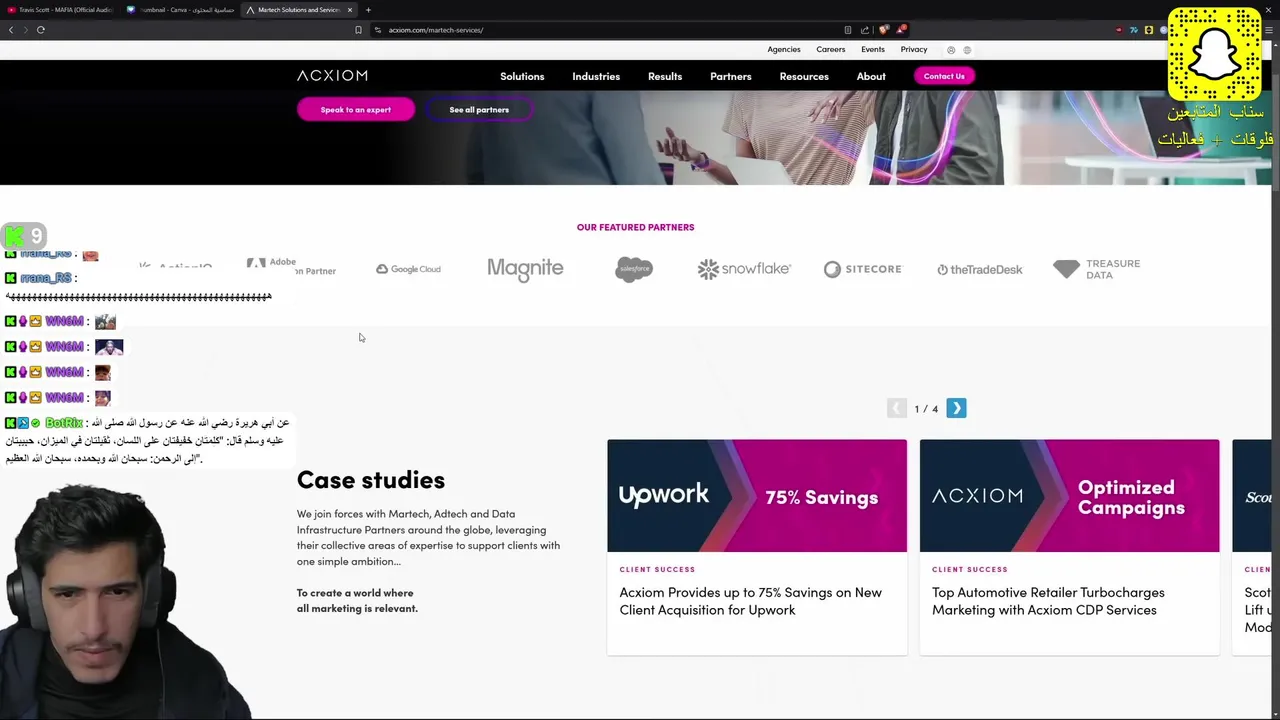Click the Sitecore partner logo

coord(862,269)
